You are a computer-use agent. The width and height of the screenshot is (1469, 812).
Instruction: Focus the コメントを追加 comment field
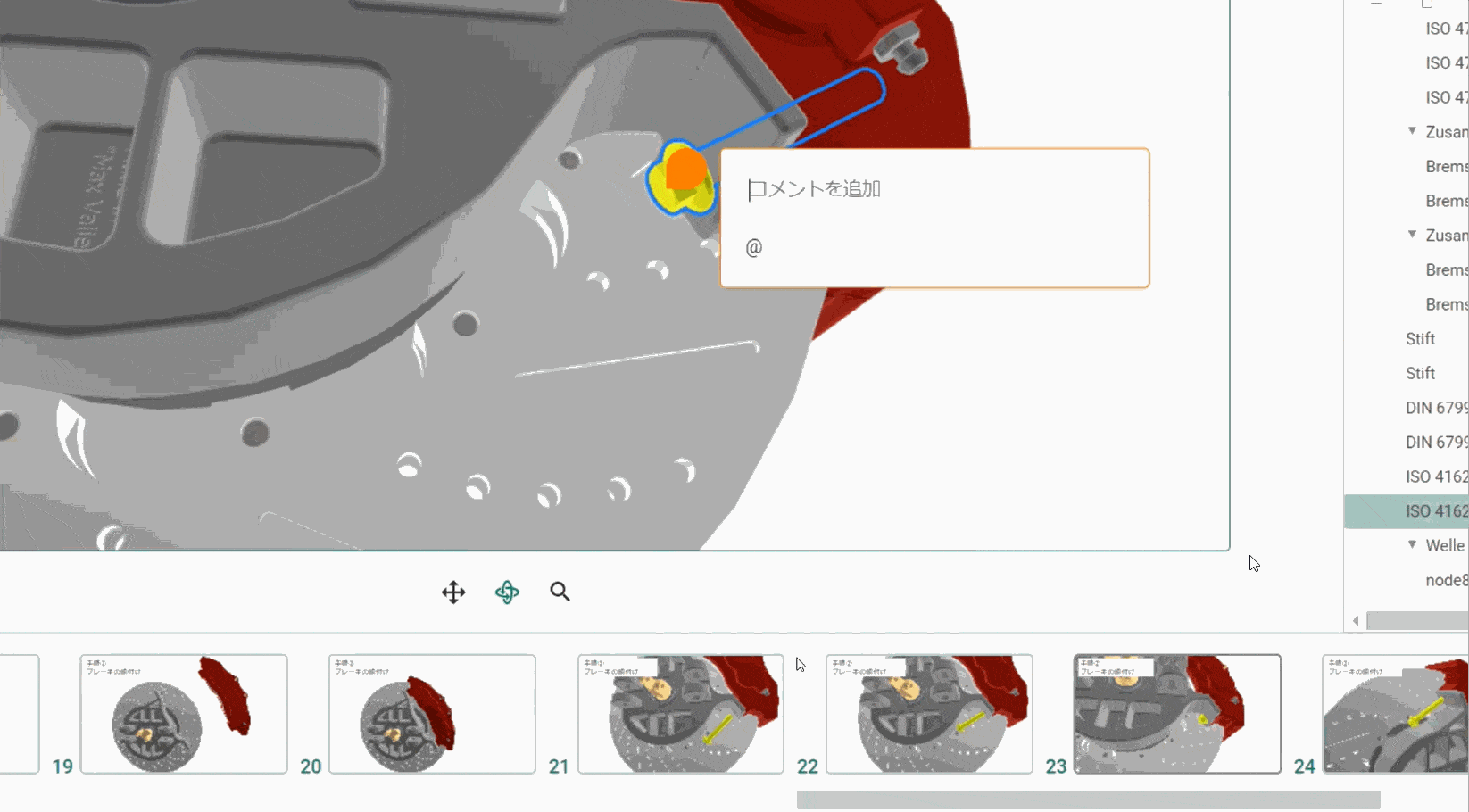pos(933,189)
